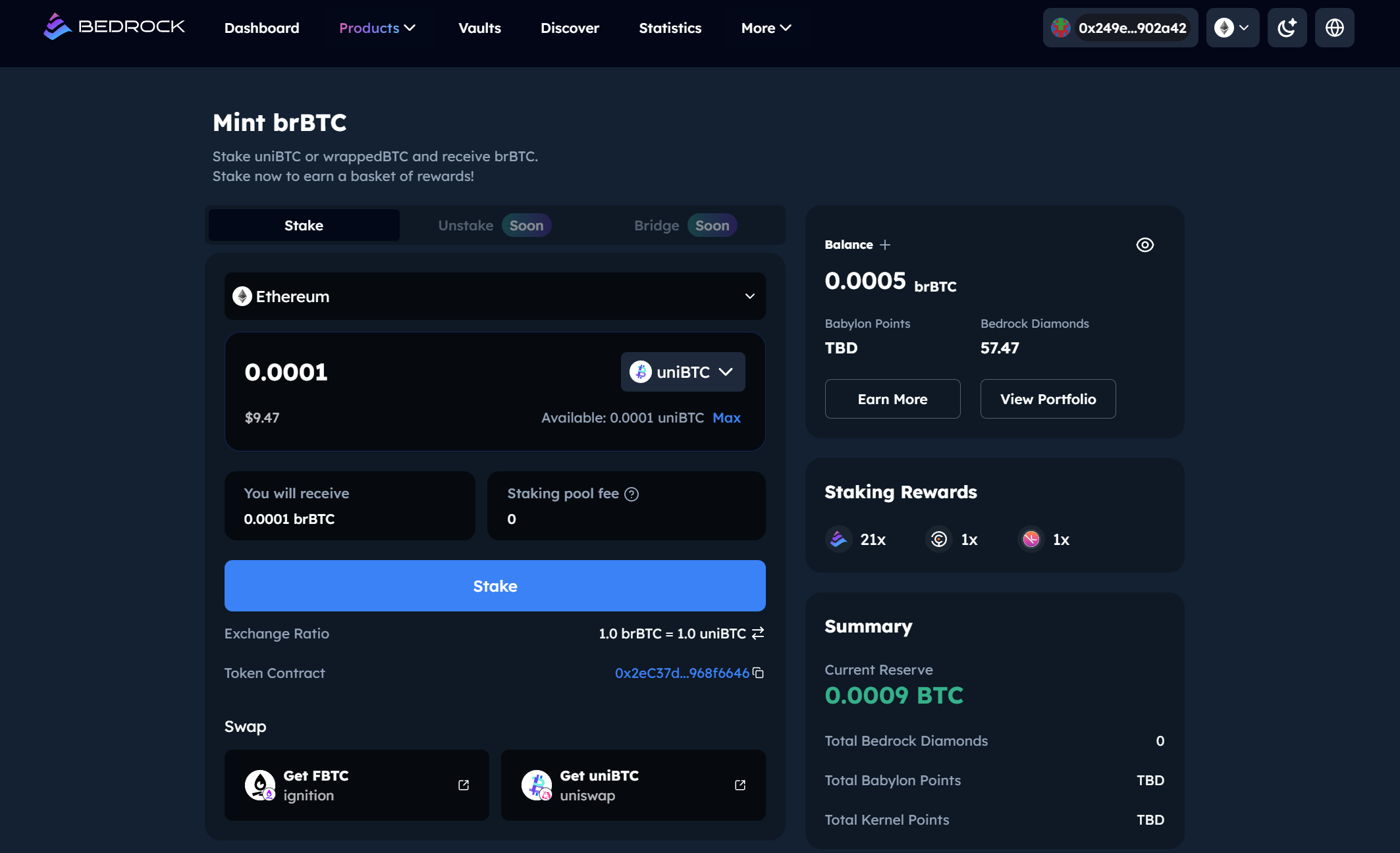Open the language globe icon
Screen dimensions: 1400x853
click(x=1334, y=28)
